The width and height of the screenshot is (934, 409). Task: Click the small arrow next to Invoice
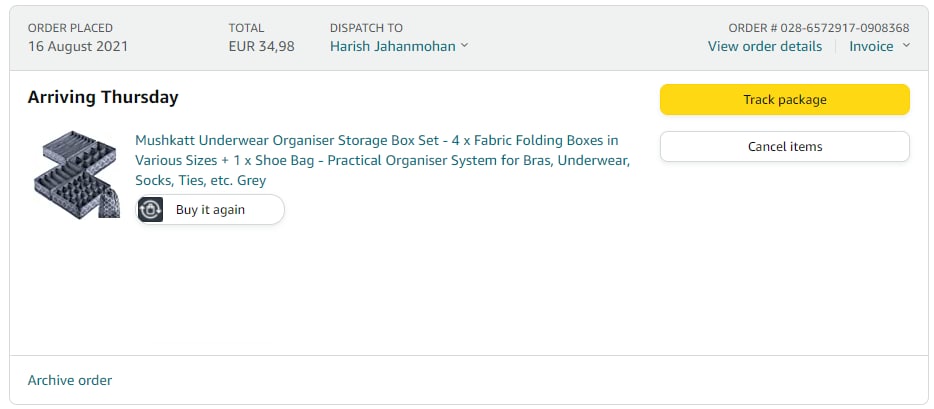906,46
